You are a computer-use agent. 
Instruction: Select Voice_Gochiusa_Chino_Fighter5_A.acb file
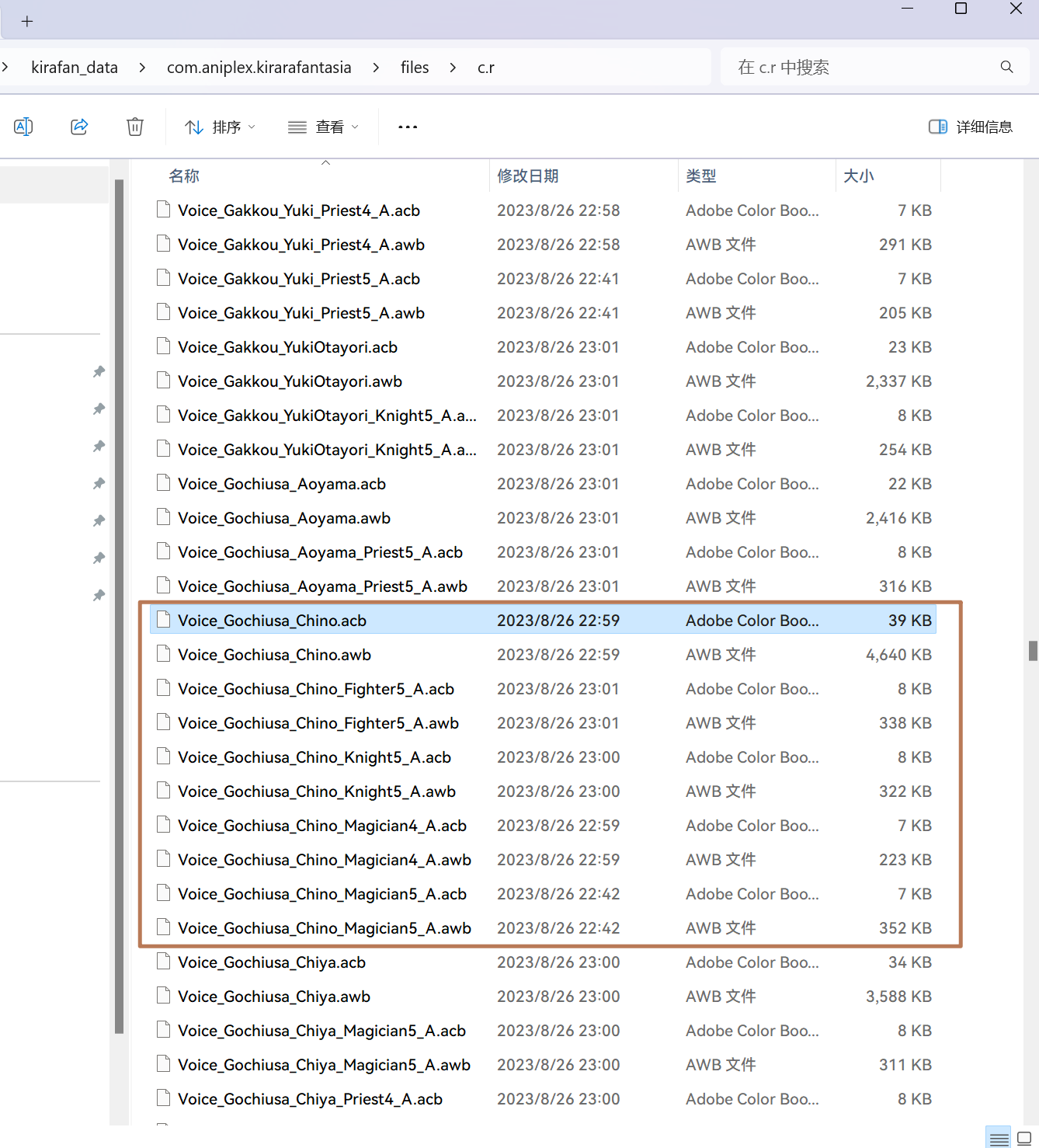(543, 689)
